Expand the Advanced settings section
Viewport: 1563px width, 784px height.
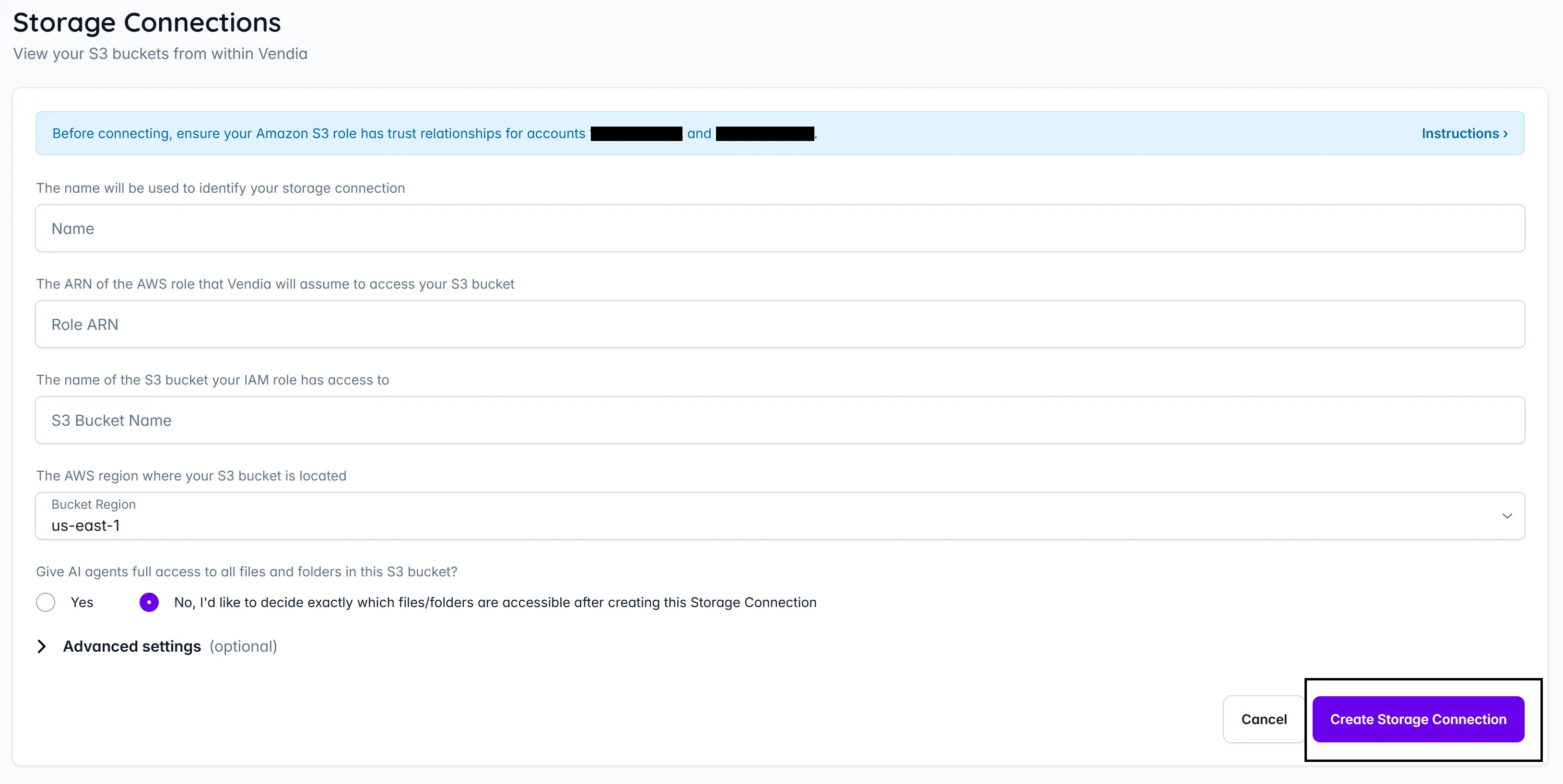[132, 647]
